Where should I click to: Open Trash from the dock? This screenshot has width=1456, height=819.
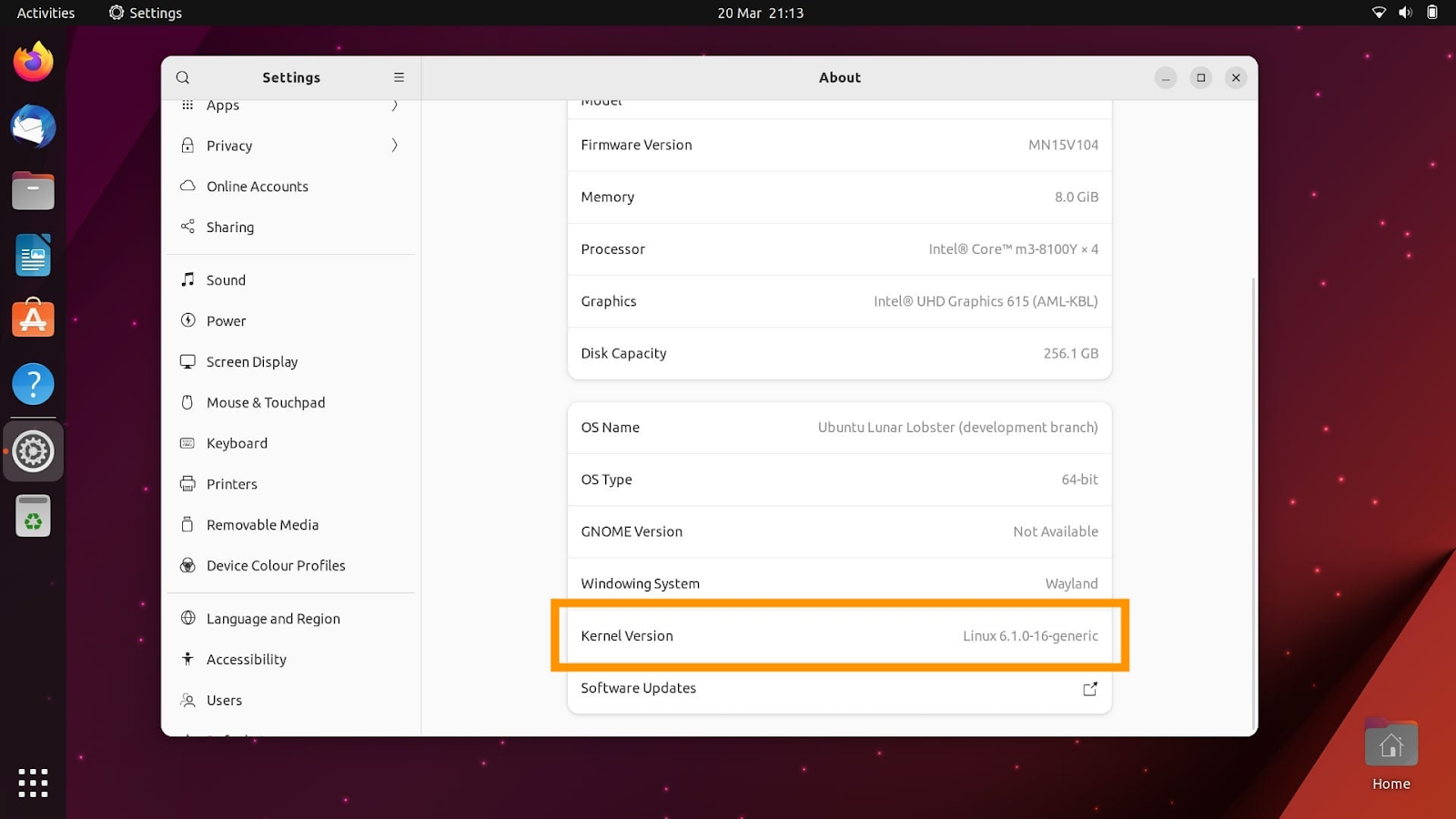click(33, 516)
